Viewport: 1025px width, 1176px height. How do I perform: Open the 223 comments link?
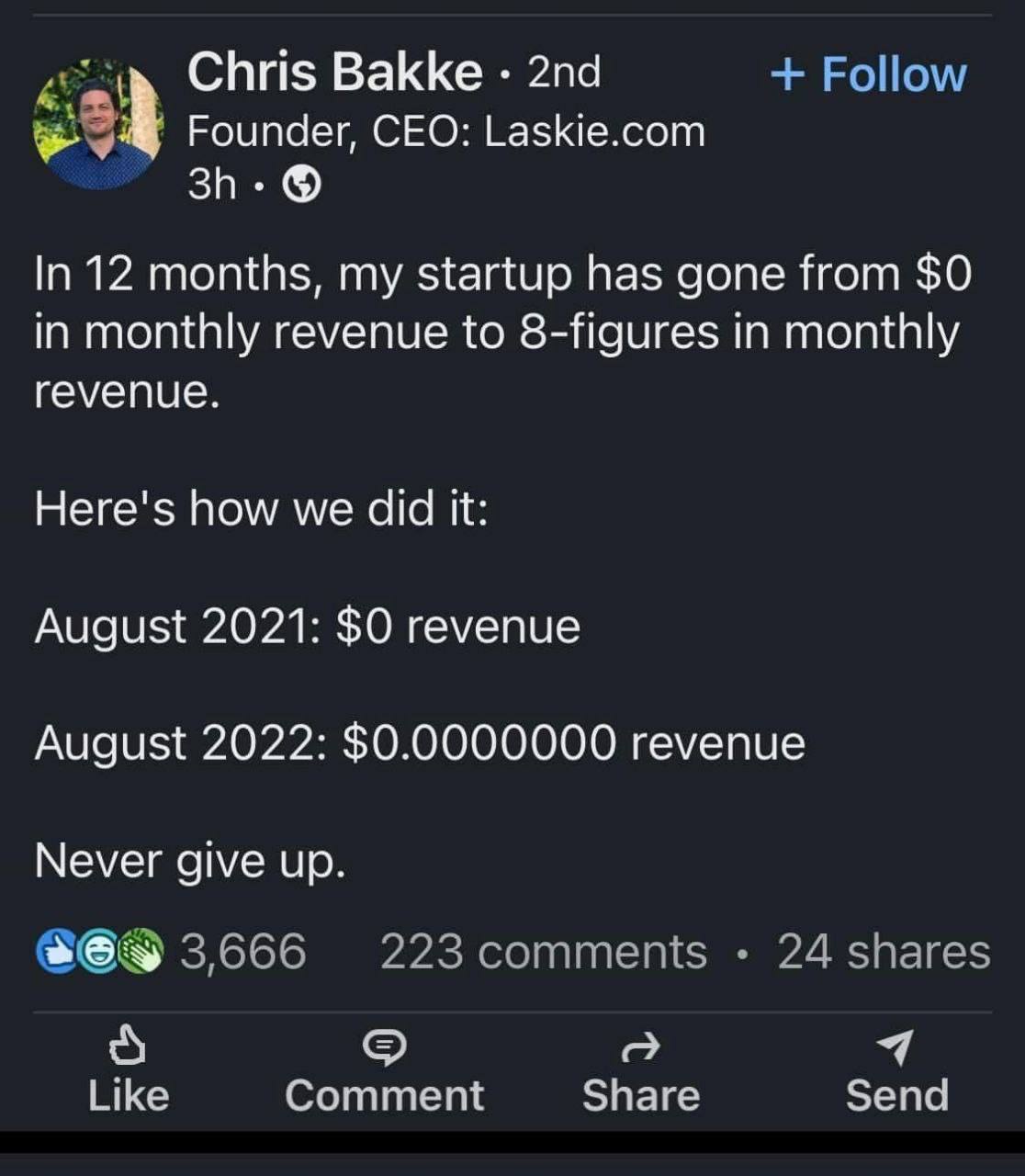(x=543, y=952)
